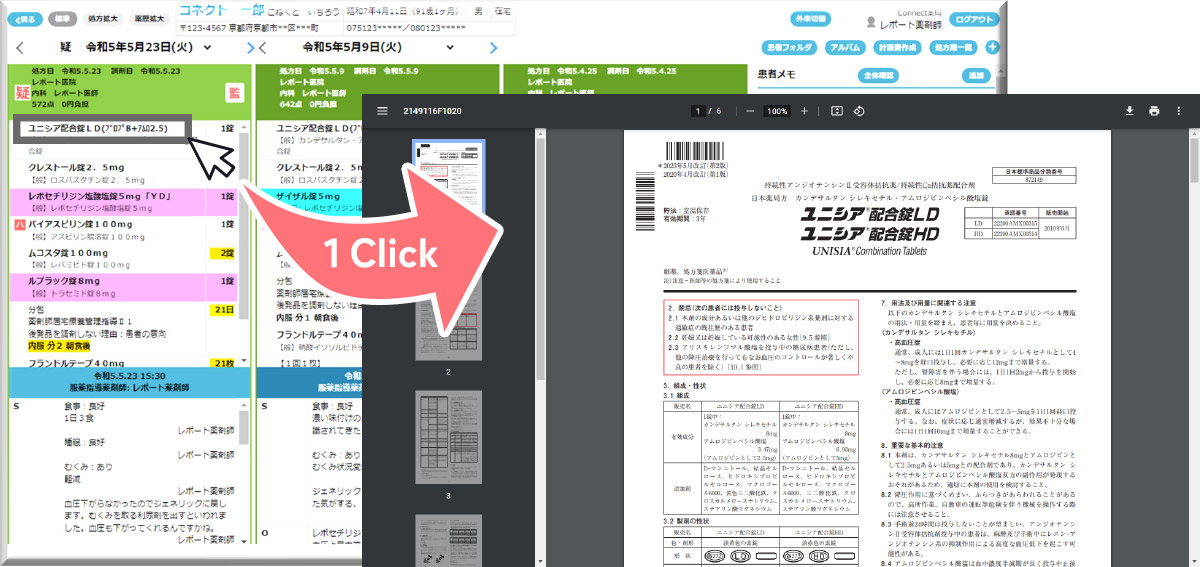Open 患者フォルダ patient folder
The height and width of the screenshot is (567, 1200).
790,47
